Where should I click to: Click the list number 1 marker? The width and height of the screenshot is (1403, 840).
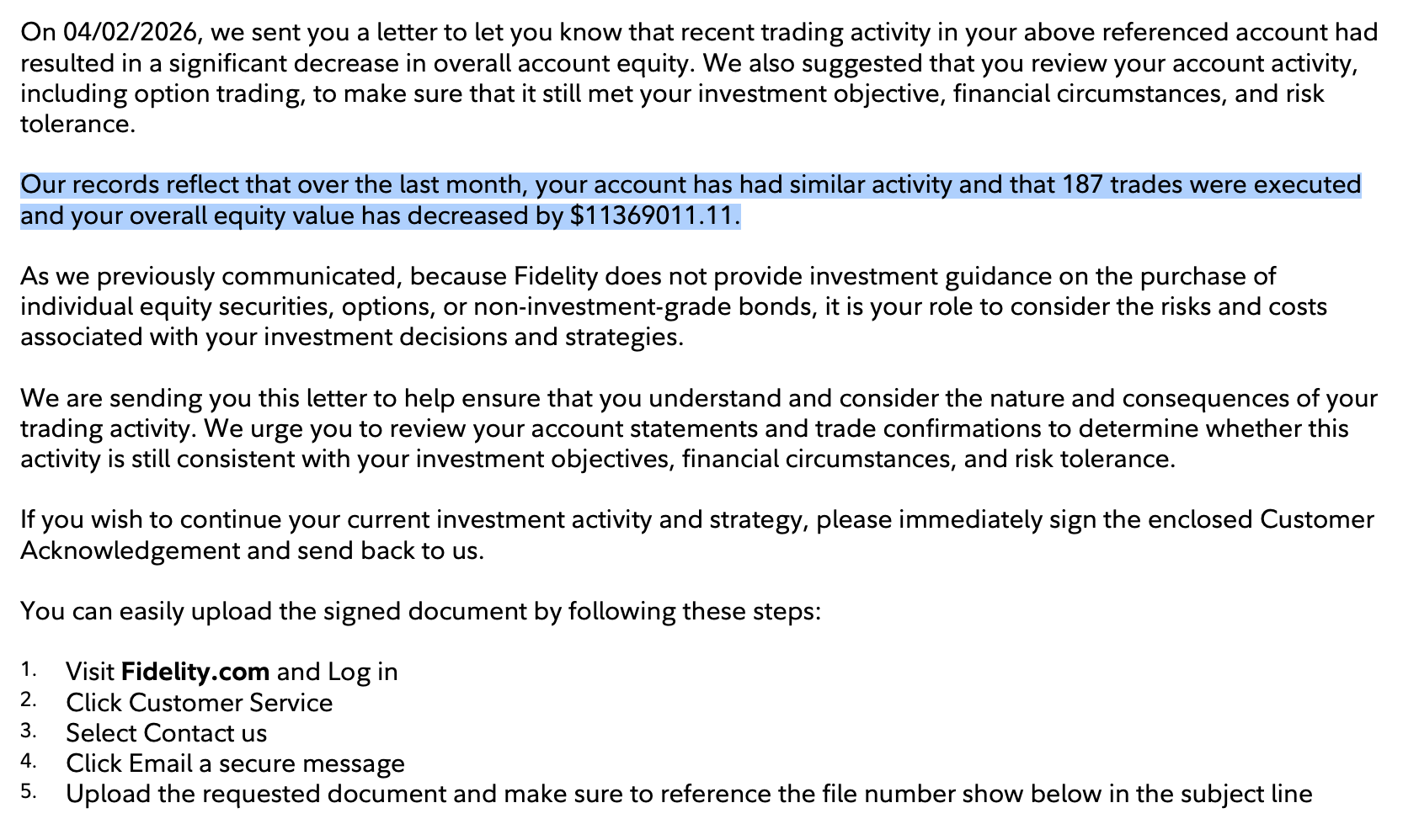[x=29, y=670]
